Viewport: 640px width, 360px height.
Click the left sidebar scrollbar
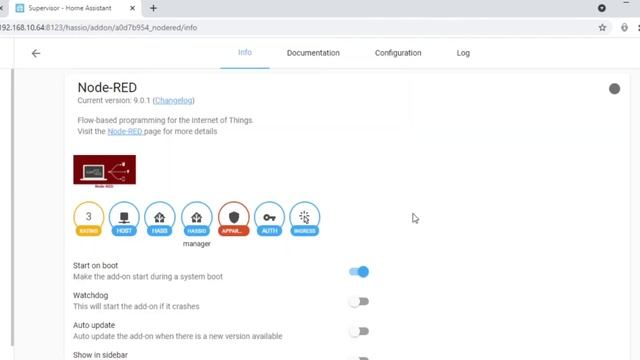pyautogui.click(x=12, y=208)
